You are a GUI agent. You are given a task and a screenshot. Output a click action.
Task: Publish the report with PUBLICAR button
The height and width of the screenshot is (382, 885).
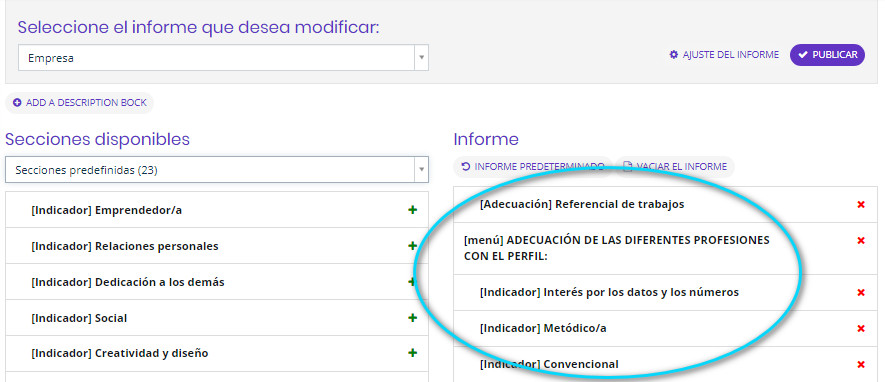coord(827,55)
